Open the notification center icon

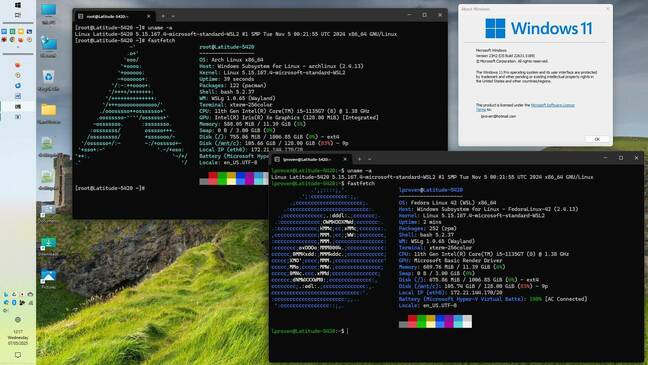[18, 355]
